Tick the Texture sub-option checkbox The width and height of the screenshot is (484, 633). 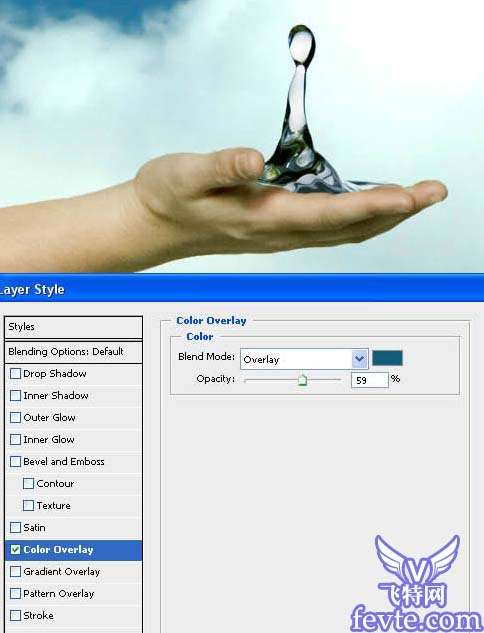click(x=28, y=505)
